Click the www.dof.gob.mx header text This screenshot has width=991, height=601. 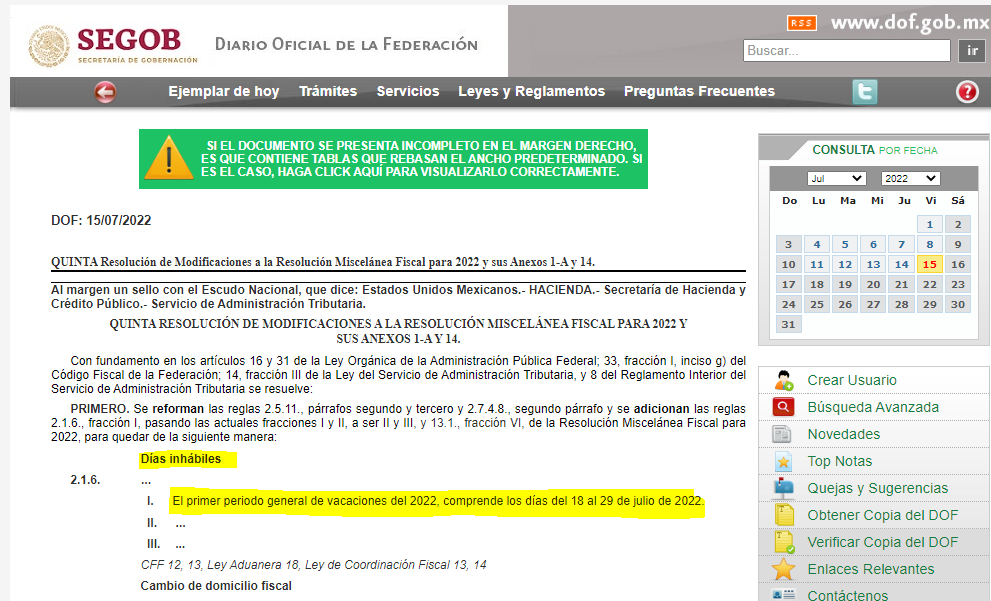pyautogui.click(x=909, y=23)
